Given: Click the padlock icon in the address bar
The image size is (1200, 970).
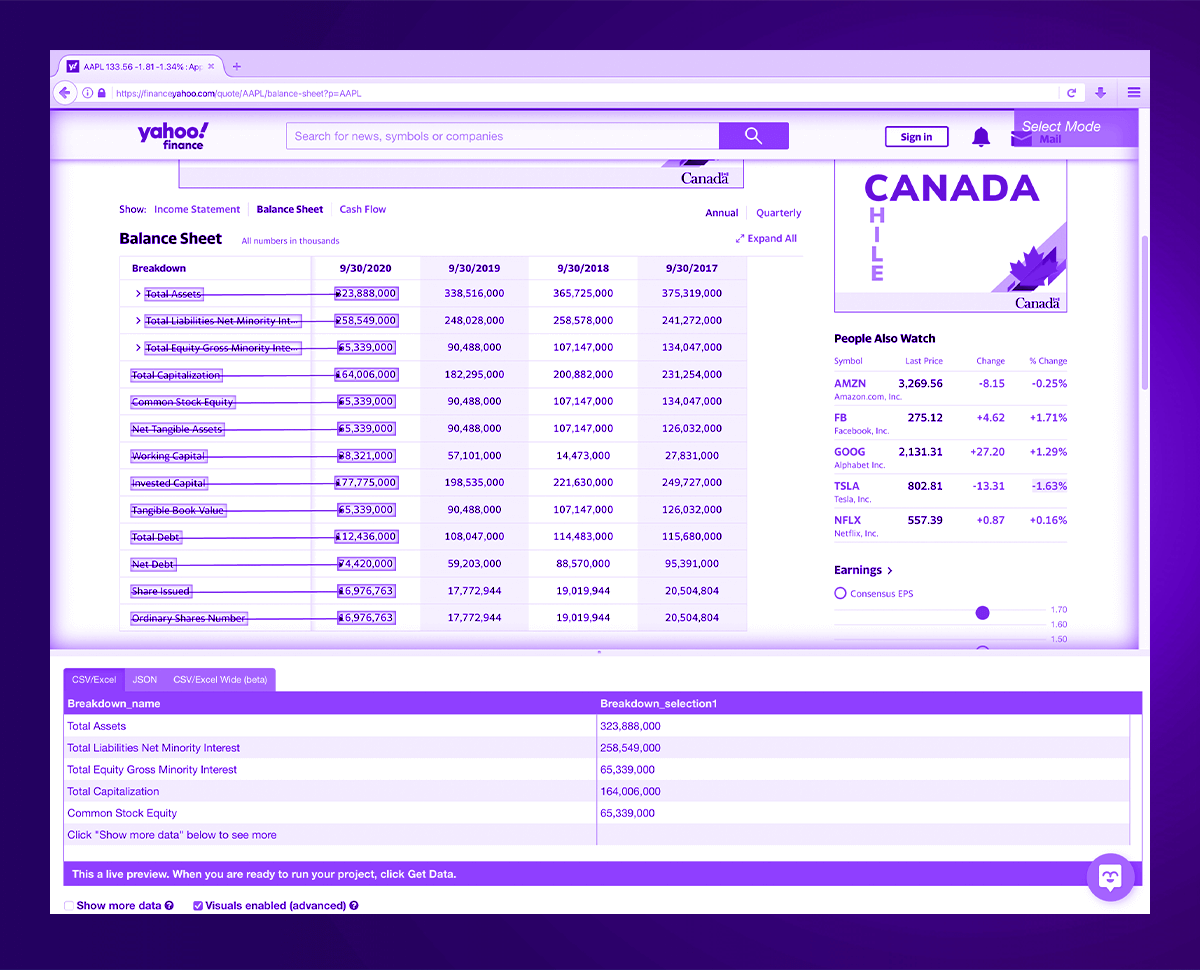Looking at the screenshot, I should [x=101, y=93].
